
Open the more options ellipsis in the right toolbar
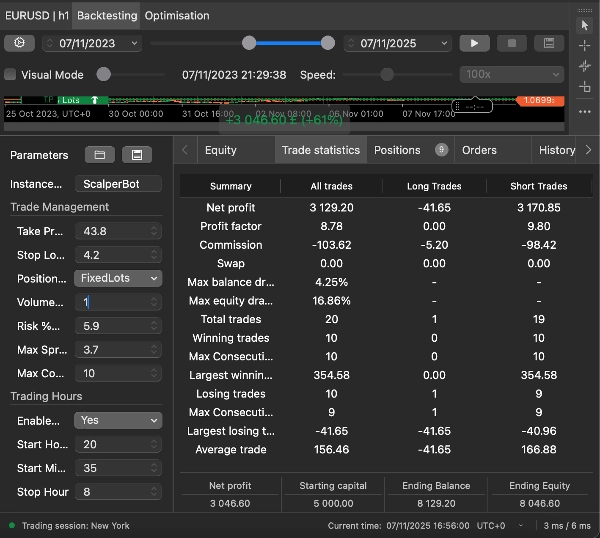coord(585,111)
